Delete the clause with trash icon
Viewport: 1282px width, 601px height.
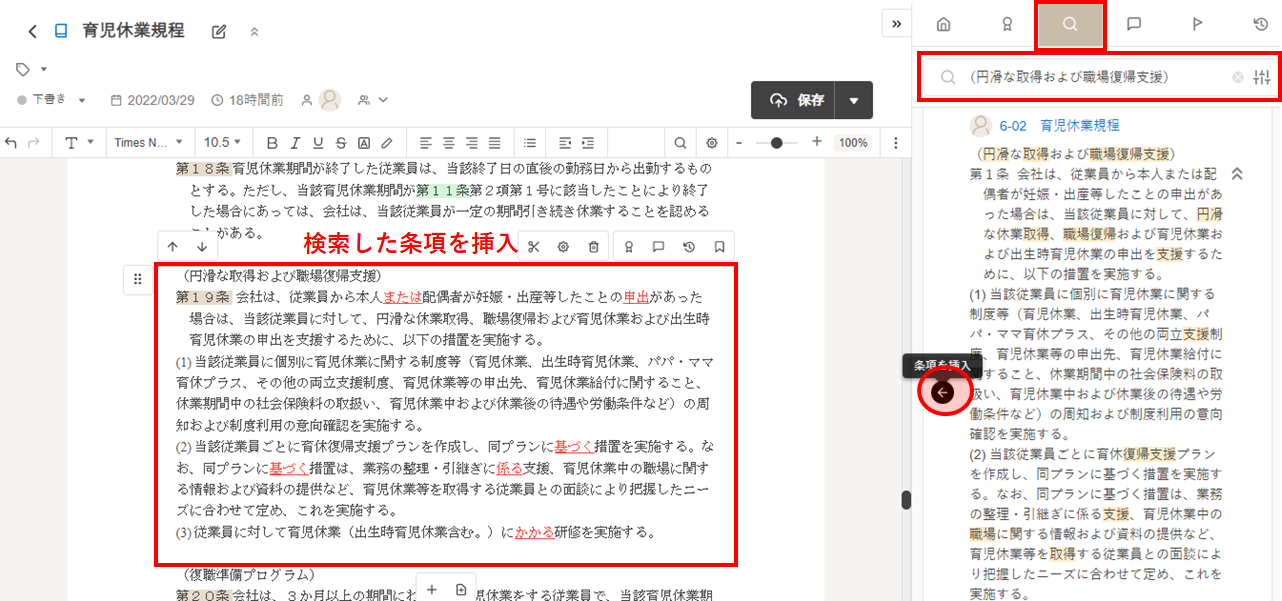594,247
